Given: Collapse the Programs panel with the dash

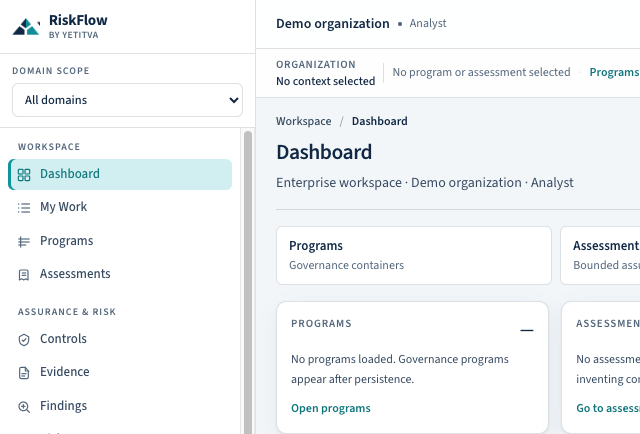Looking at the screenshot, I should point(527,330).
